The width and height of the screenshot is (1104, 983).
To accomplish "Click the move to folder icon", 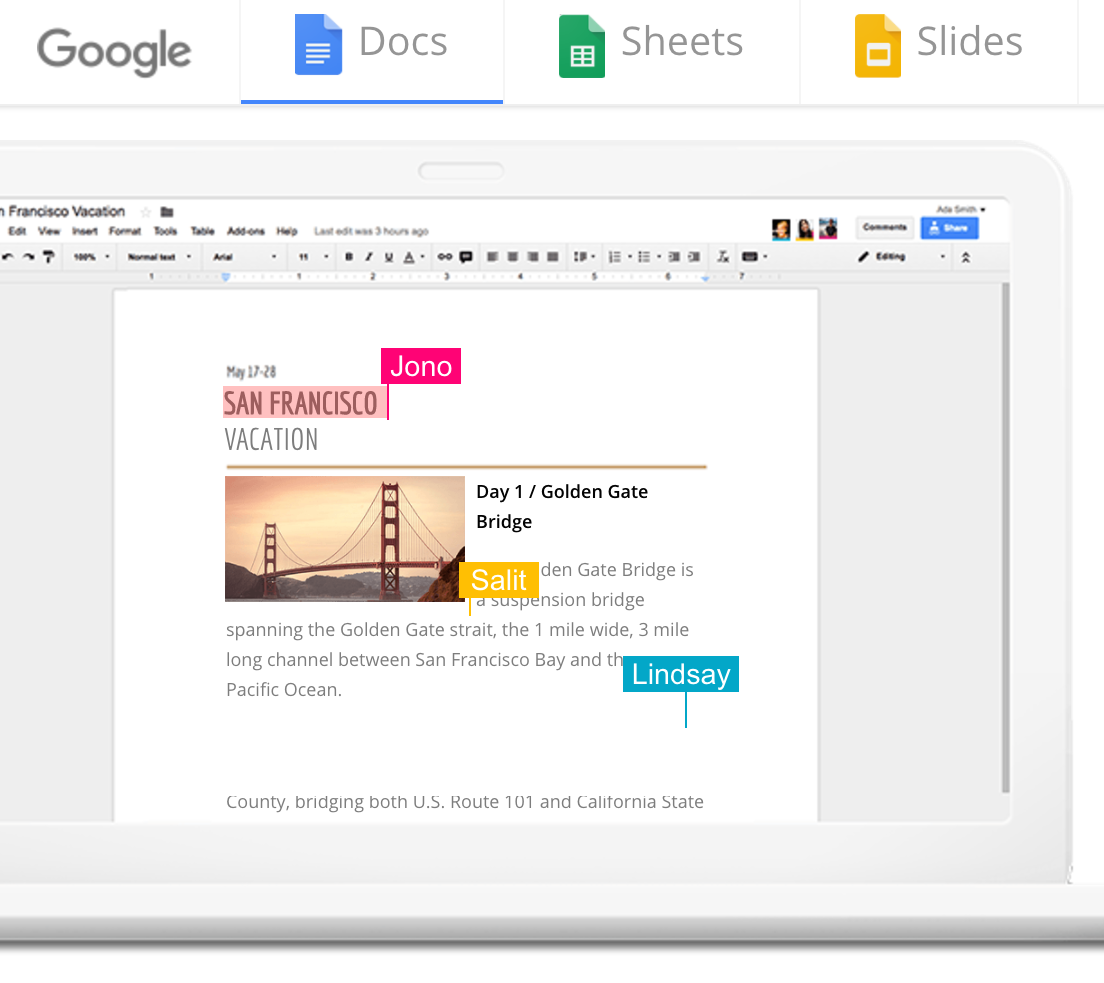I will coord(167,212).
